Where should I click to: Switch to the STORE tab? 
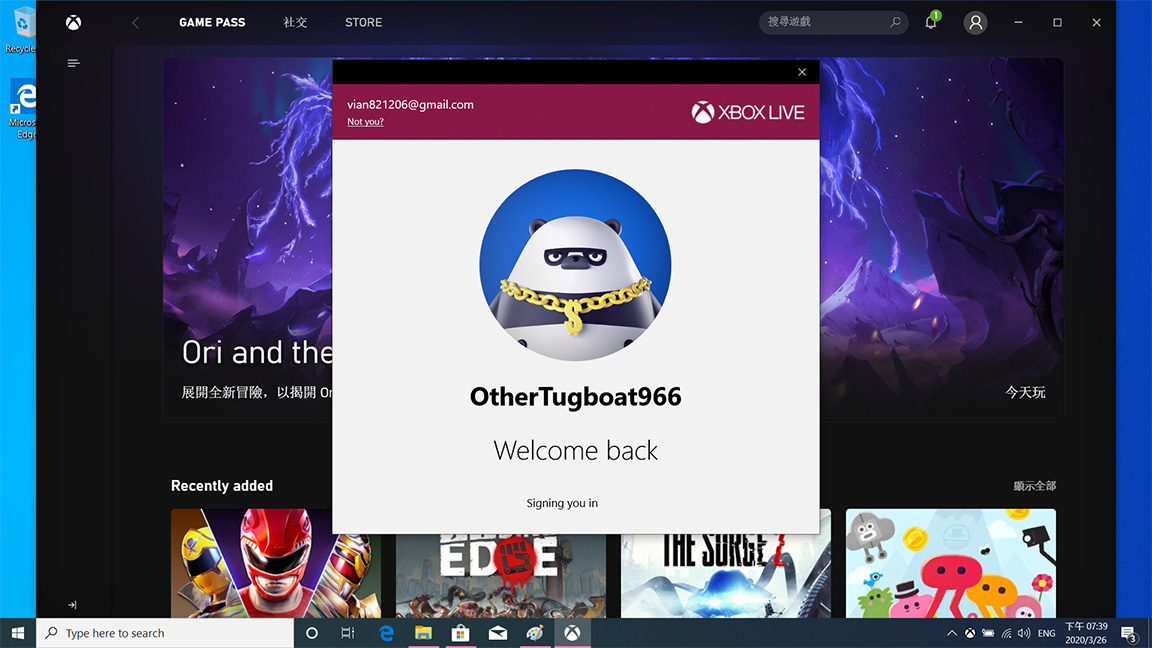(364, 22)
